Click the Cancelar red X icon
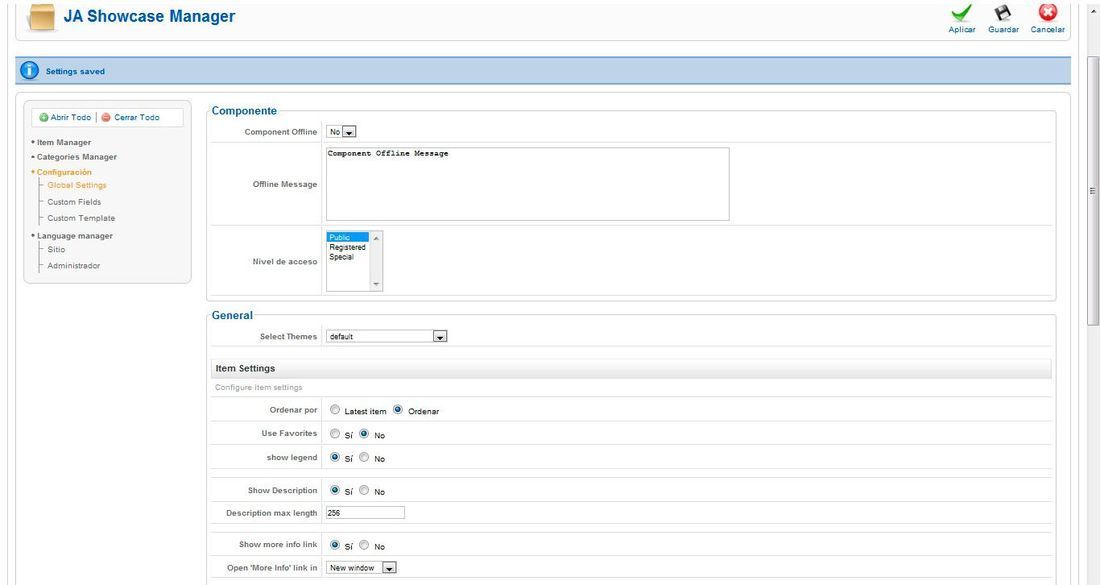Viewport: 1100px width, 585px height. (x=1047, y=13)
